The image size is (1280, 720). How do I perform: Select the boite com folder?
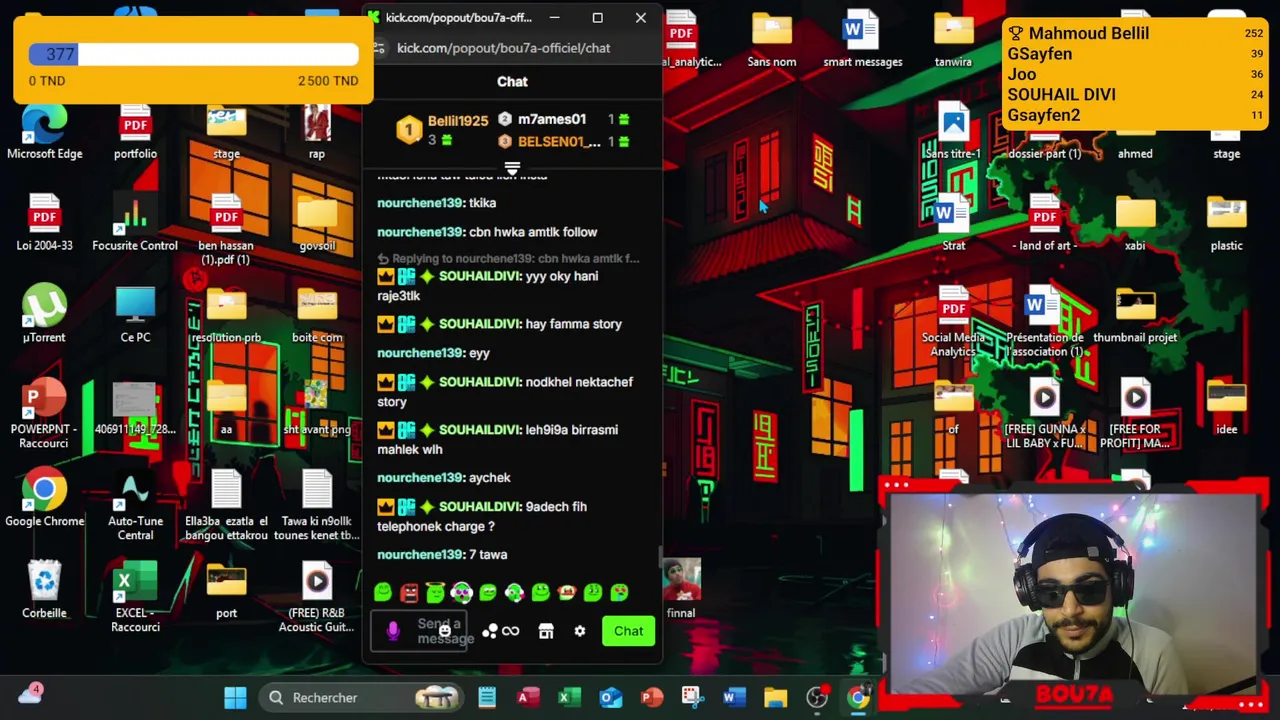(317, 316)
